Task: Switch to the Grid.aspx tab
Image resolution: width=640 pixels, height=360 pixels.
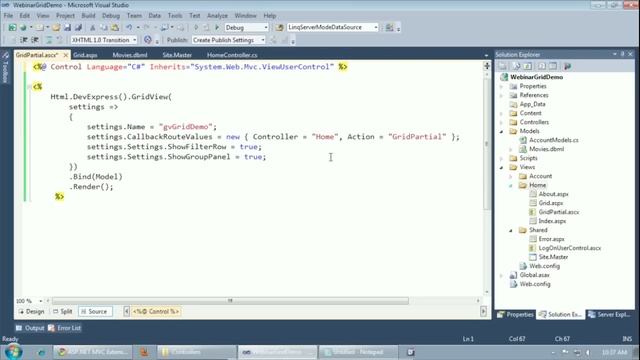Action: click(x=85, y=55)
